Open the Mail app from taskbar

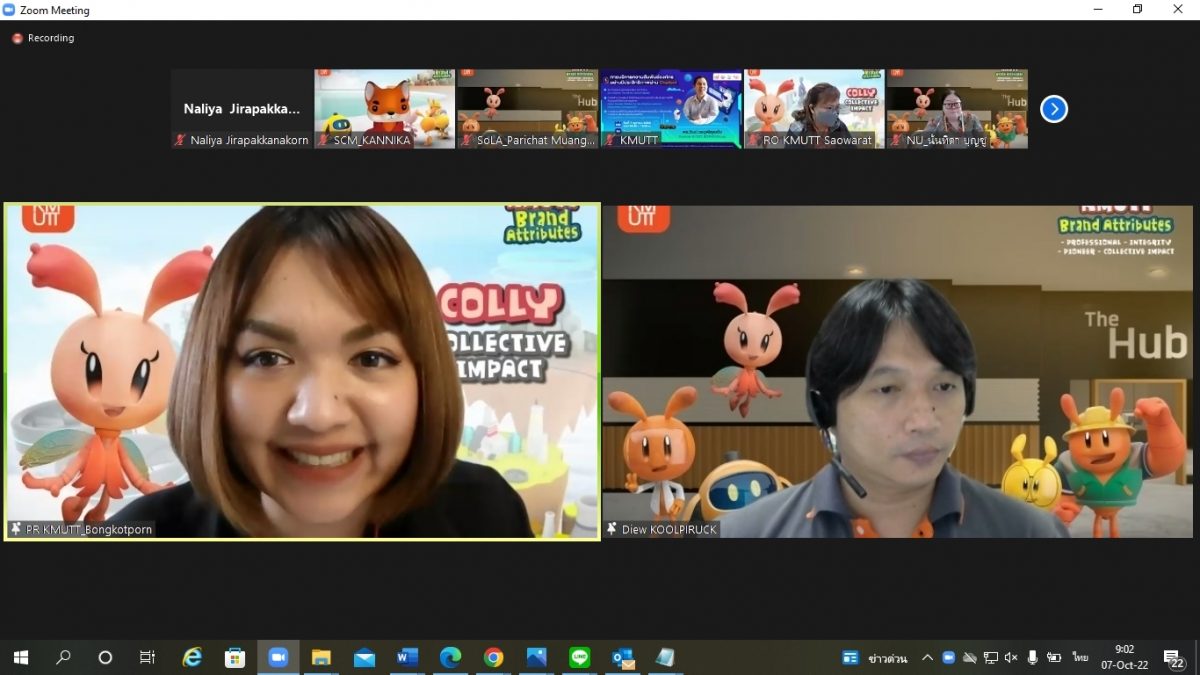pos(364,657)
